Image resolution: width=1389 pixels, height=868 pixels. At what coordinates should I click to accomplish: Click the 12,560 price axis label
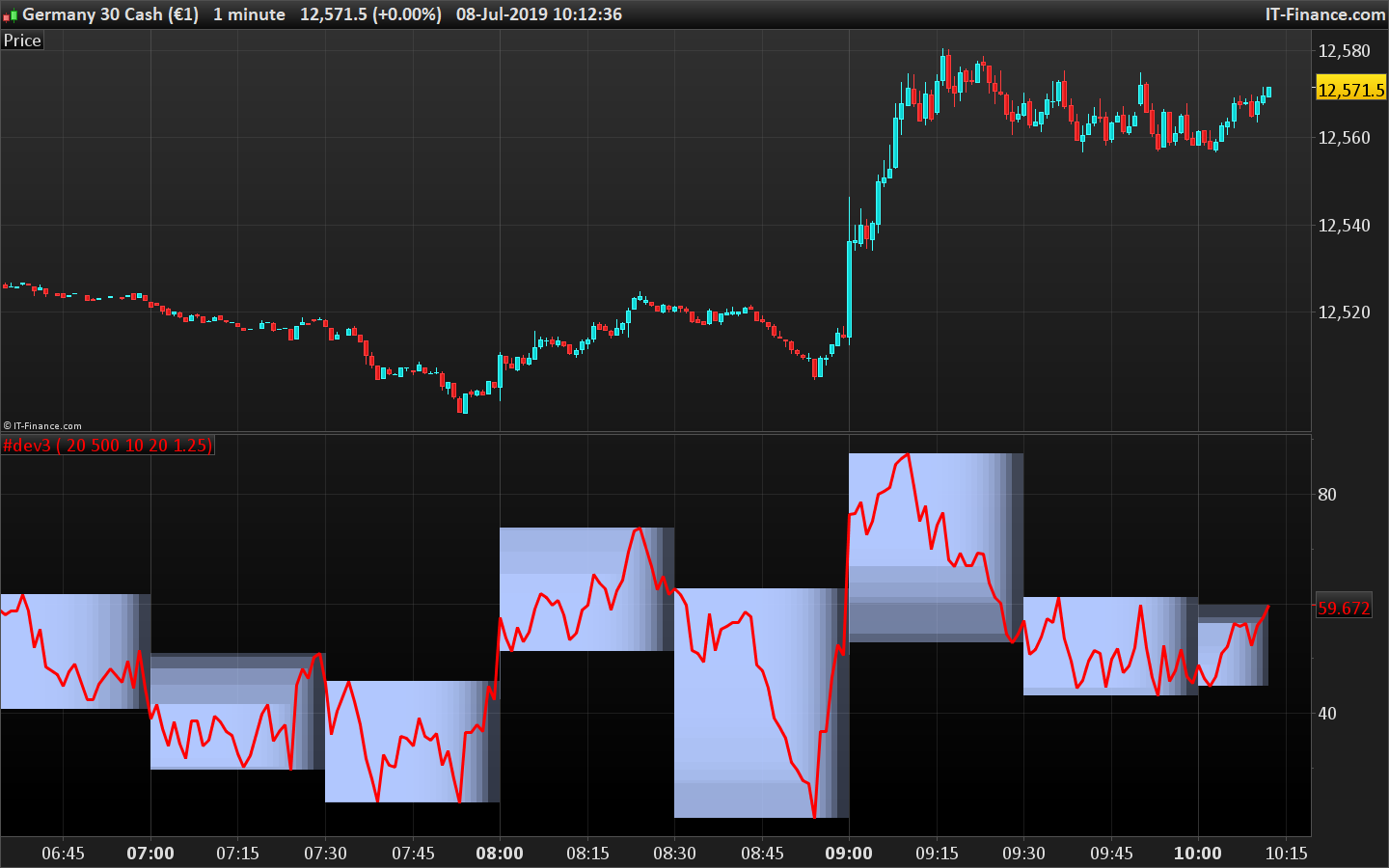click(x=1344, y=138)
